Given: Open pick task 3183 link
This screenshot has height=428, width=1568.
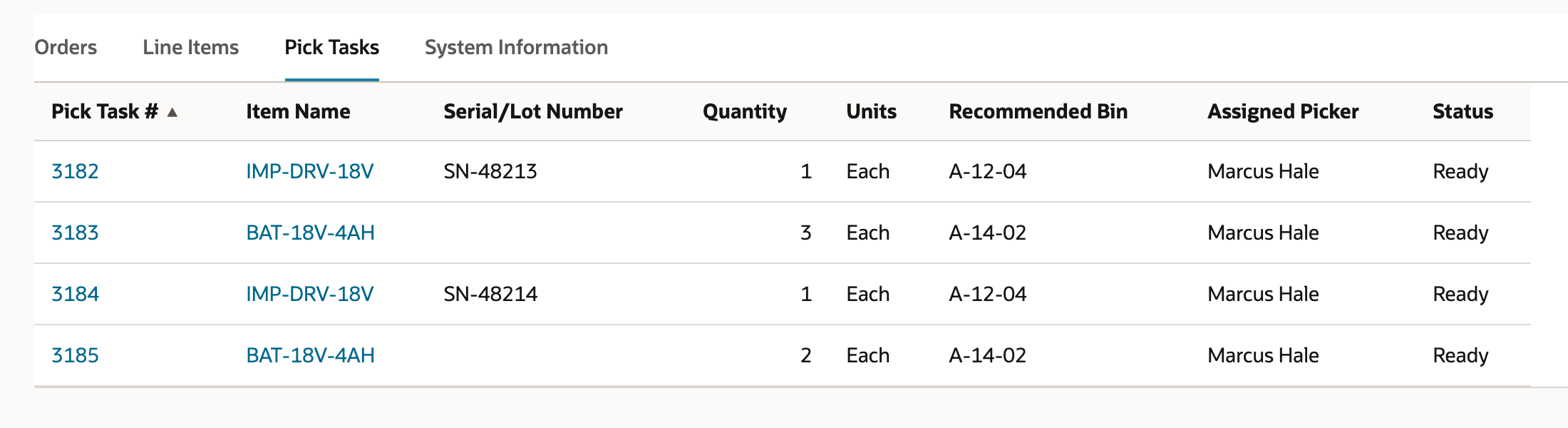Looking at the screenshot, I should (75, 233).
